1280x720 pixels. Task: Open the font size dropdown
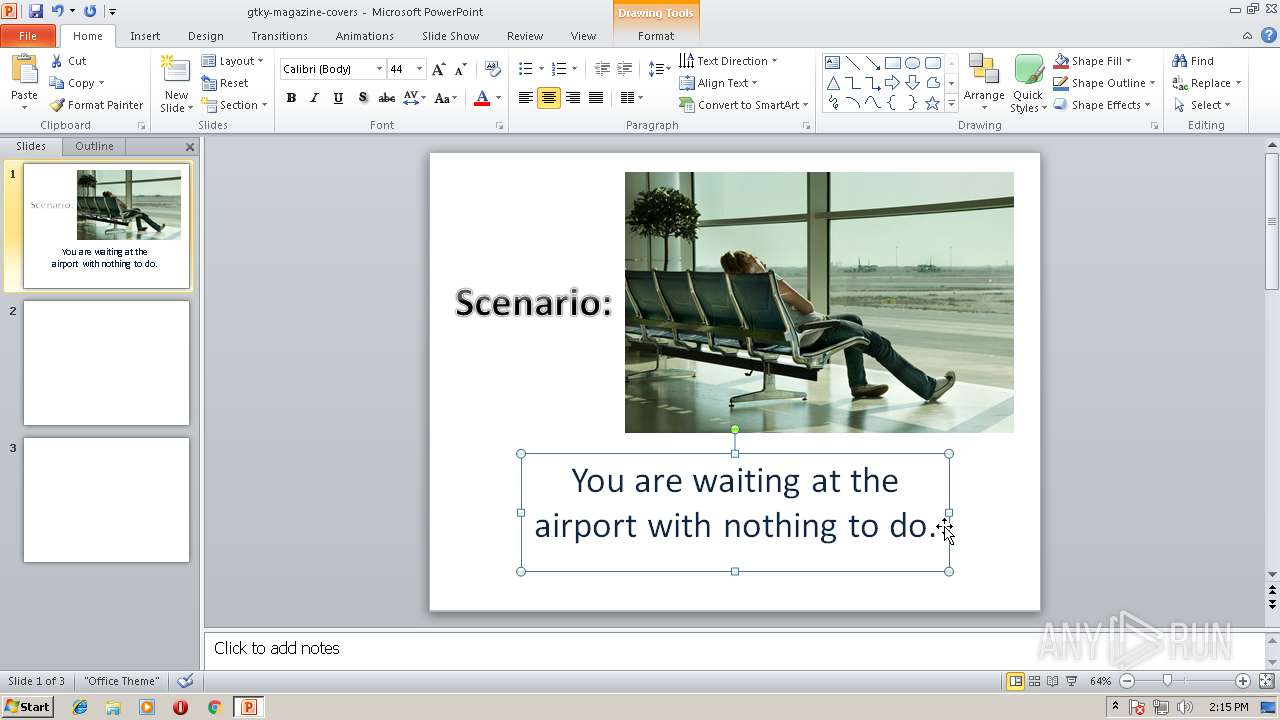(419, 69)
